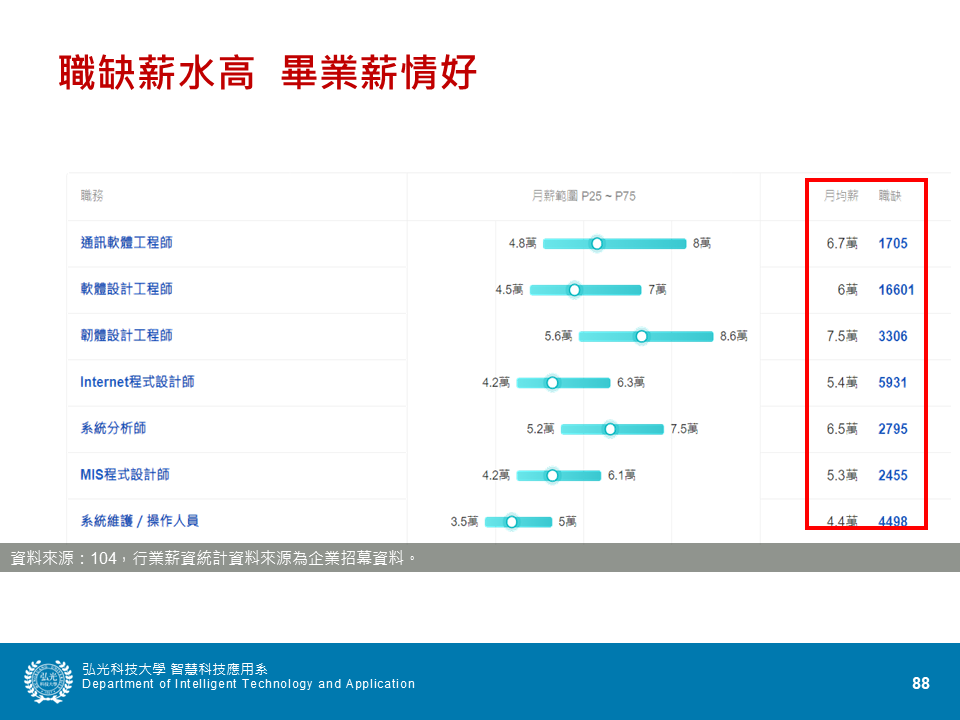Open the MIS程式設計師 job link
The height and width of the screenshot is (720, 960).
125,475
